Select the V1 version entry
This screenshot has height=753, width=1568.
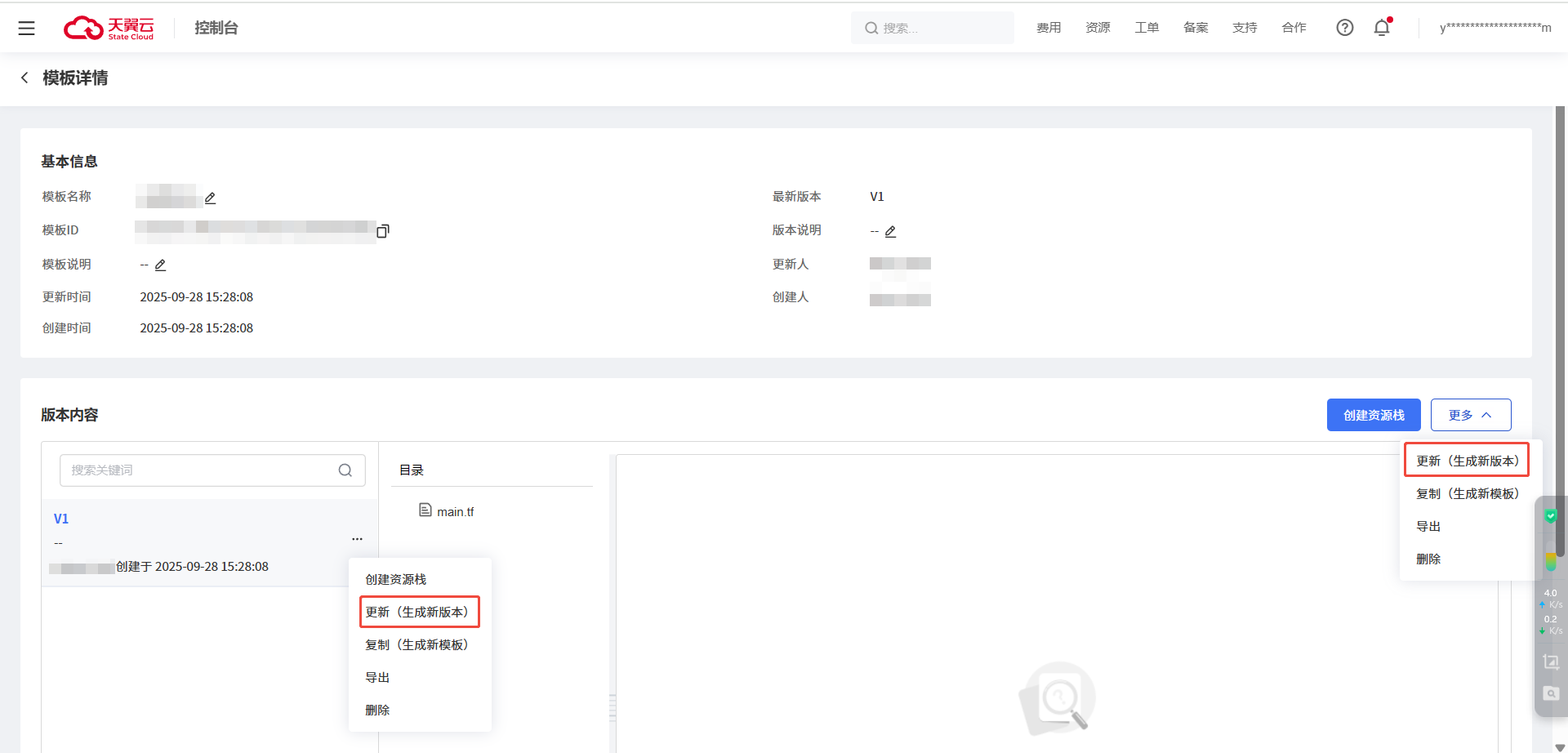coord(210,542)
